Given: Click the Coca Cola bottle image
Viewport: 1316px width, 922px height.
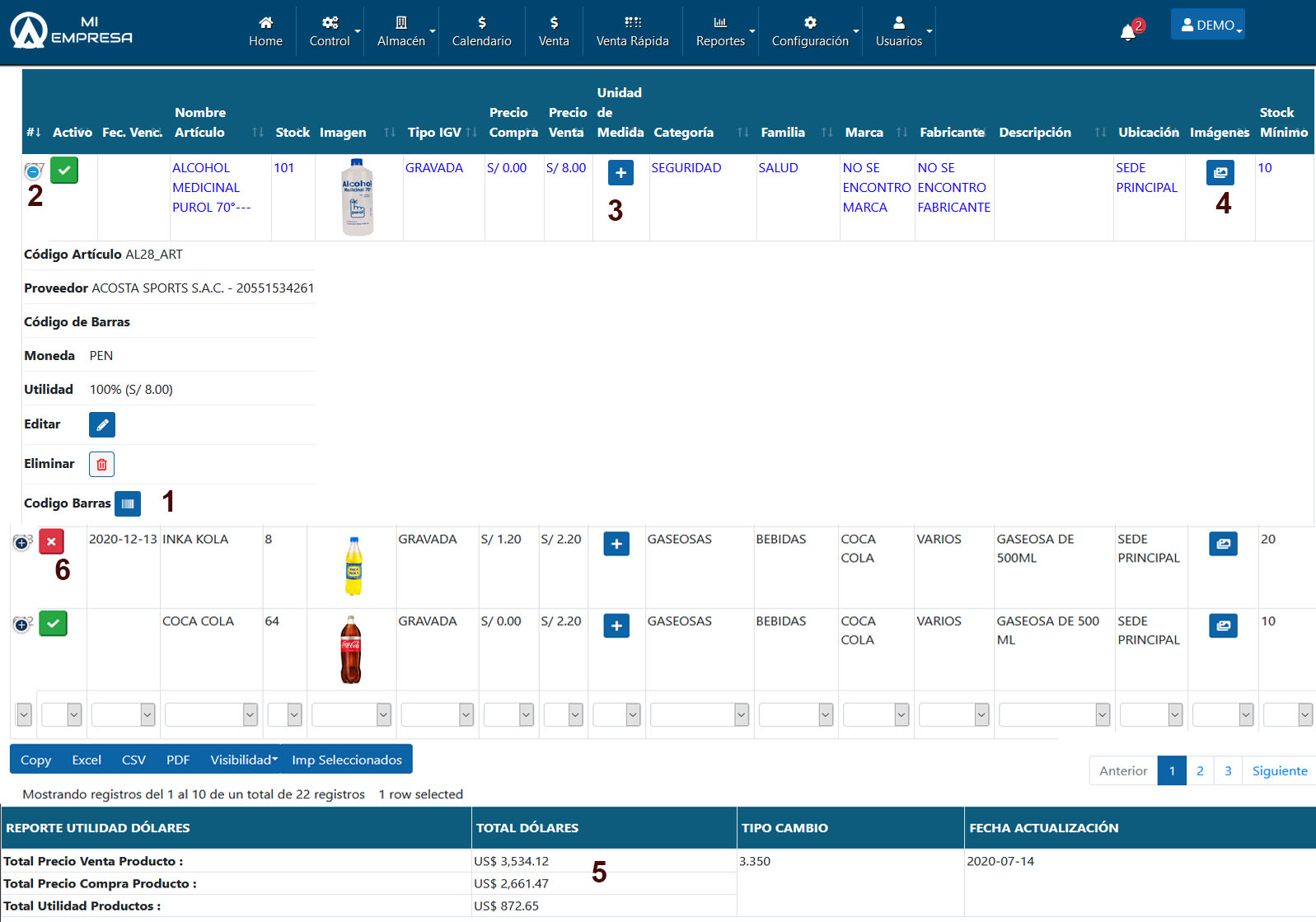Looking at the screenshot, I should point(351,650).
